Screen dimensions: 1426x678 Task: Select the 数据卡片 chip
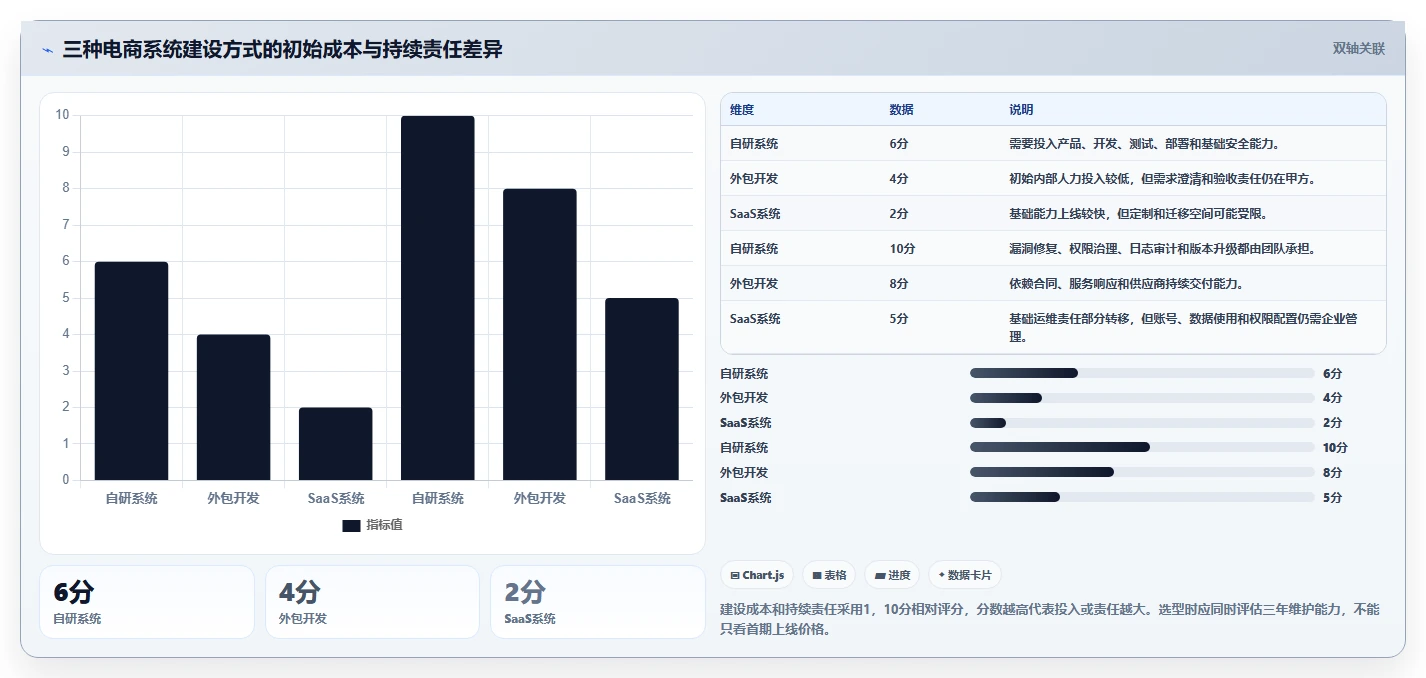pos(964,575)
